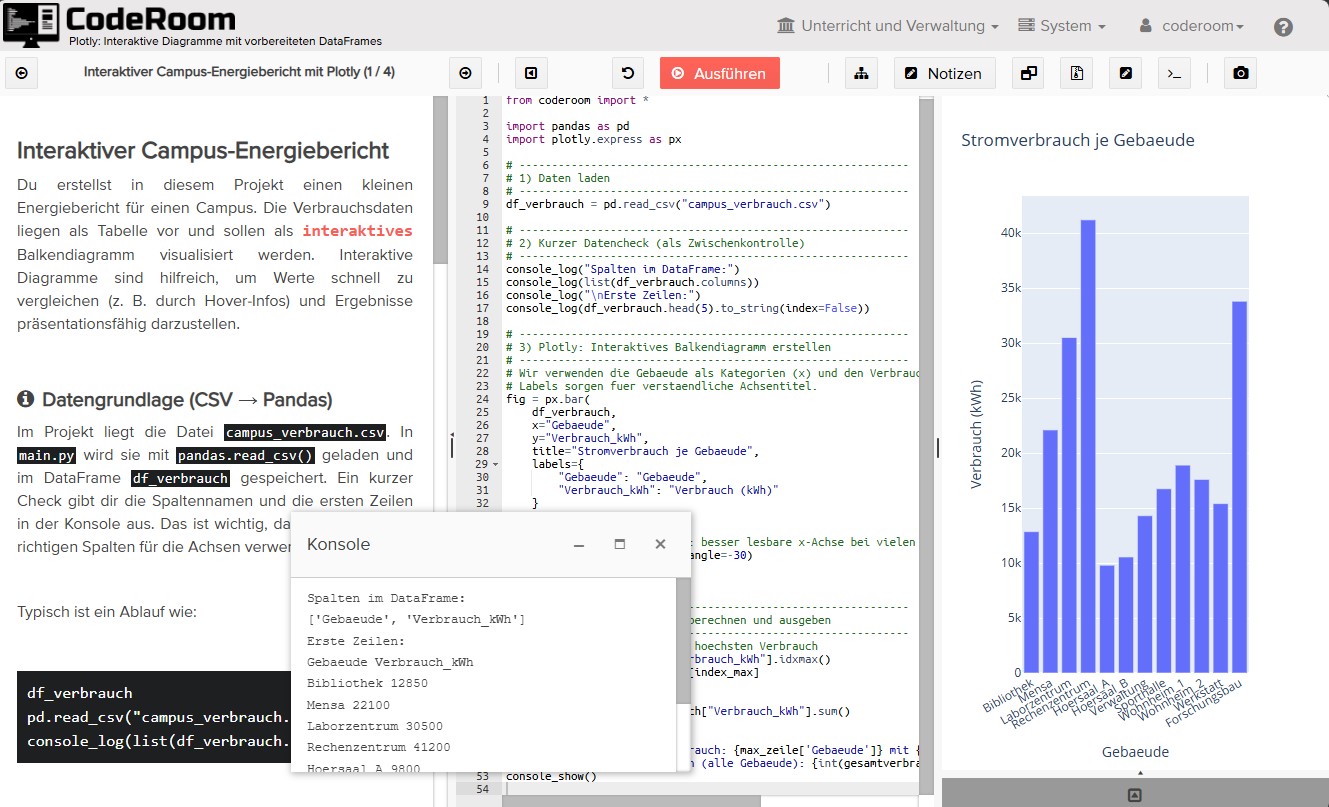The width and height of the screenshot is (1329, 807).
Task: Go to the previous lesson page
Action: [x=22, y=73]
